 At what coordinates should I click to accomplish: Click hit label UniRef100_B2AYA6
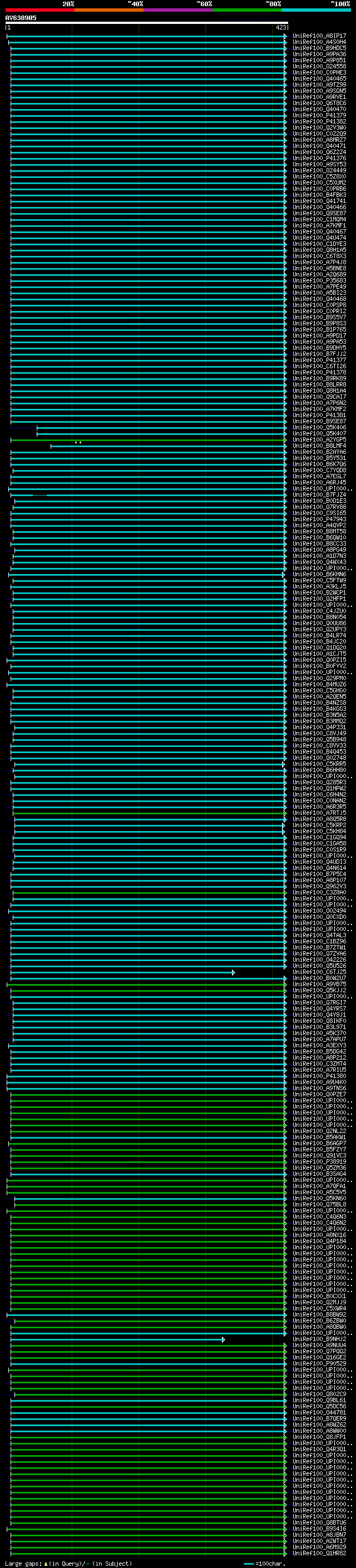click(319, 452)
